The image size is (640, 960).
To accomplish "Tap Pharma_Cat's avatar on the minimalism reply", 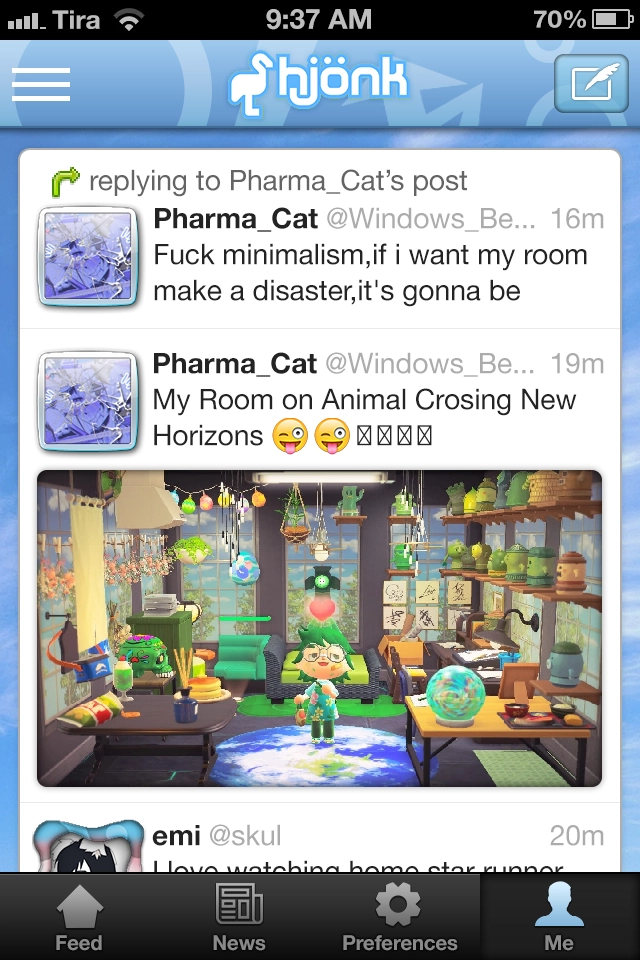I will coord(88,256).
